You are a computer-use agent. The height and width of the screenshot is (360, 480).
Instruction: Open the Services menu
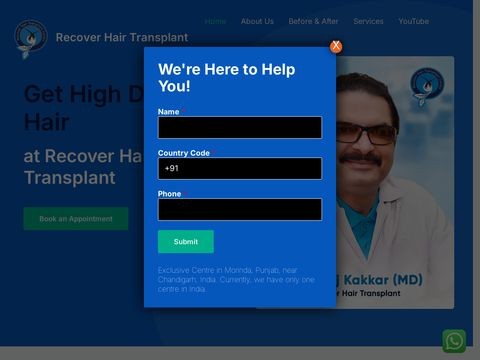tap(368, 21)
